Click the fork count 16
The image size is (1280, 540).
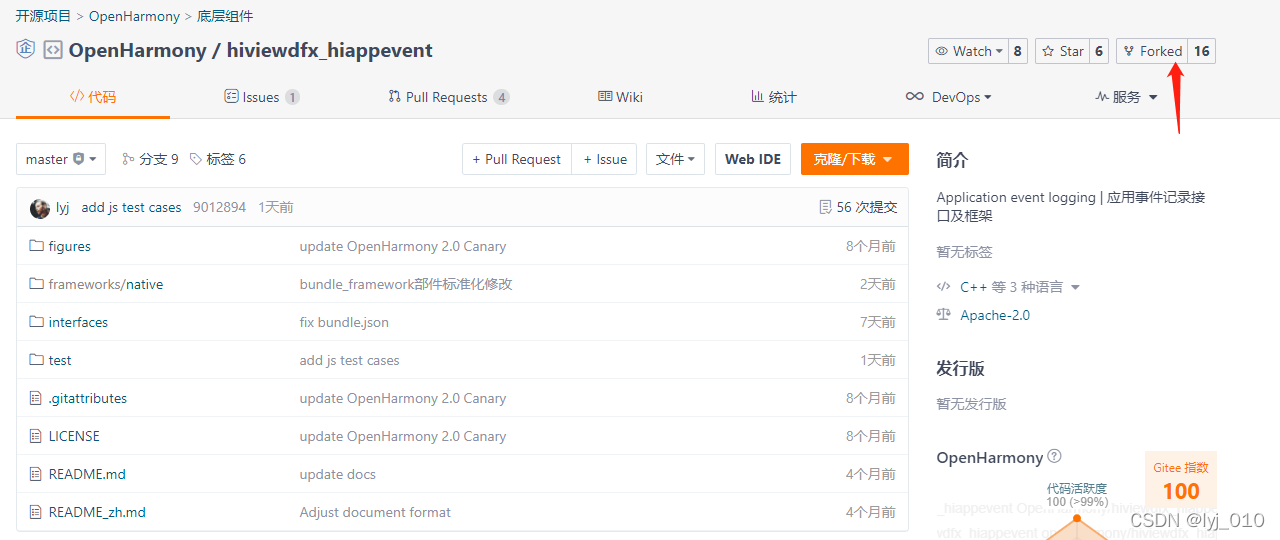[x=1202, y=51]
